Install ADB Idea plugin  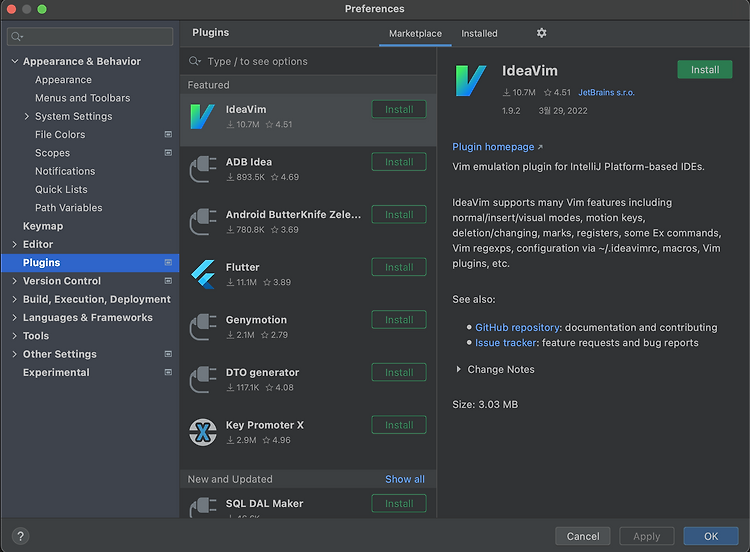point(399,162)
